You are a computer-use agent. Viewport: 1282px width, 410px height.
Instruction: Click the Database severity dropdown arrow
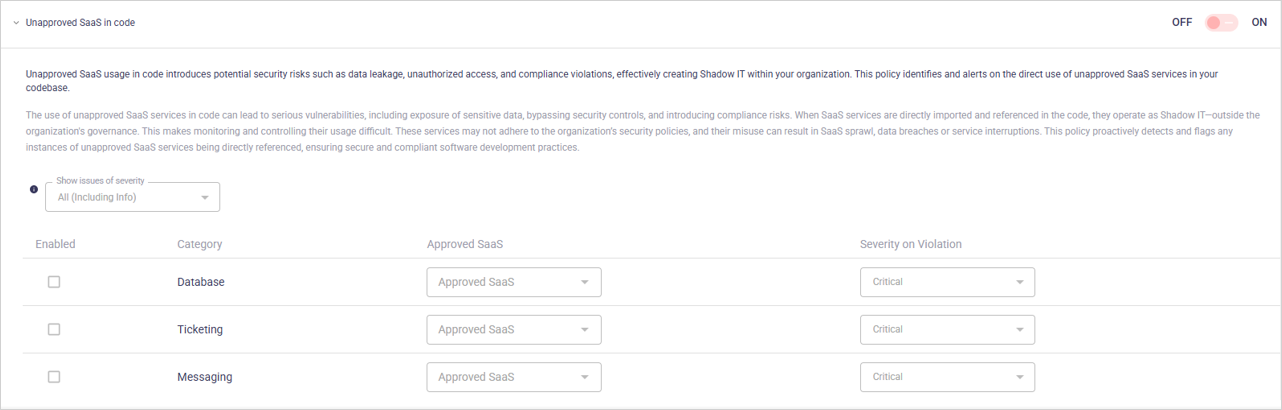point(1019,282)
